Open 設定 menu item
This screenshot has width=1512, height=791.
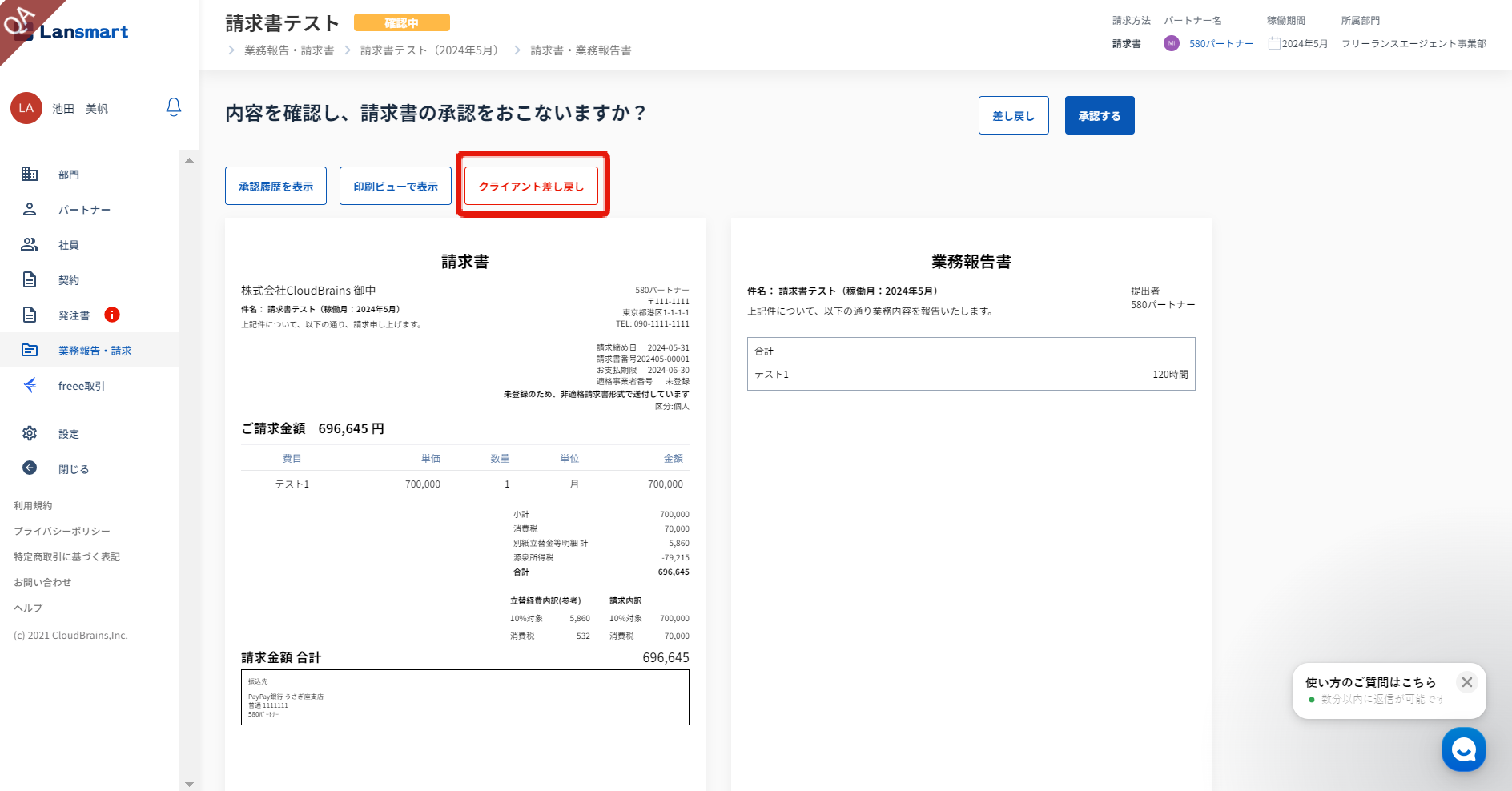(69, 434)
